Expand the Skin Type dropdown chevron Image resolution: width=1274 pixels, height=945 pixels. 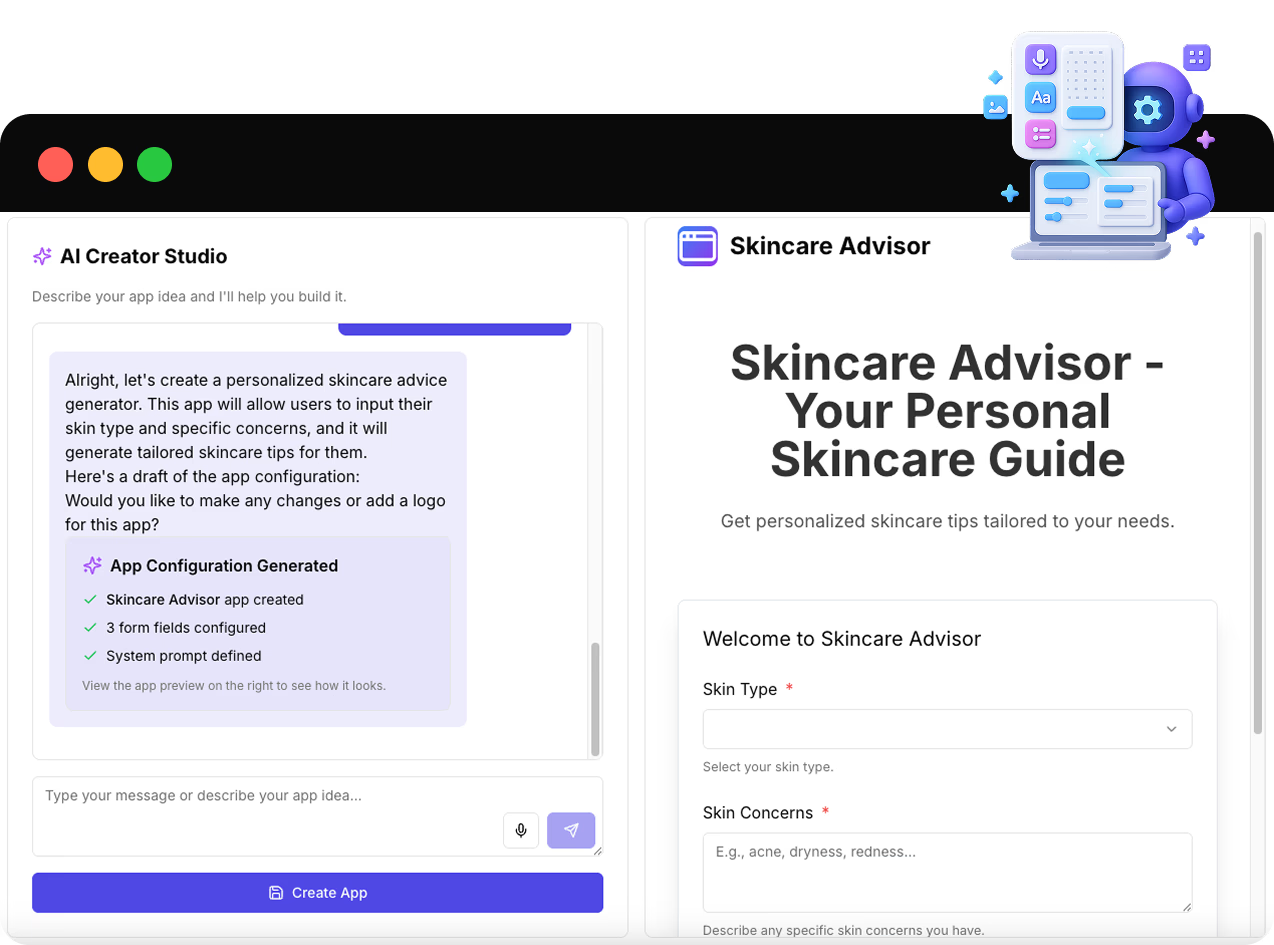click(x=1171, y=729)
